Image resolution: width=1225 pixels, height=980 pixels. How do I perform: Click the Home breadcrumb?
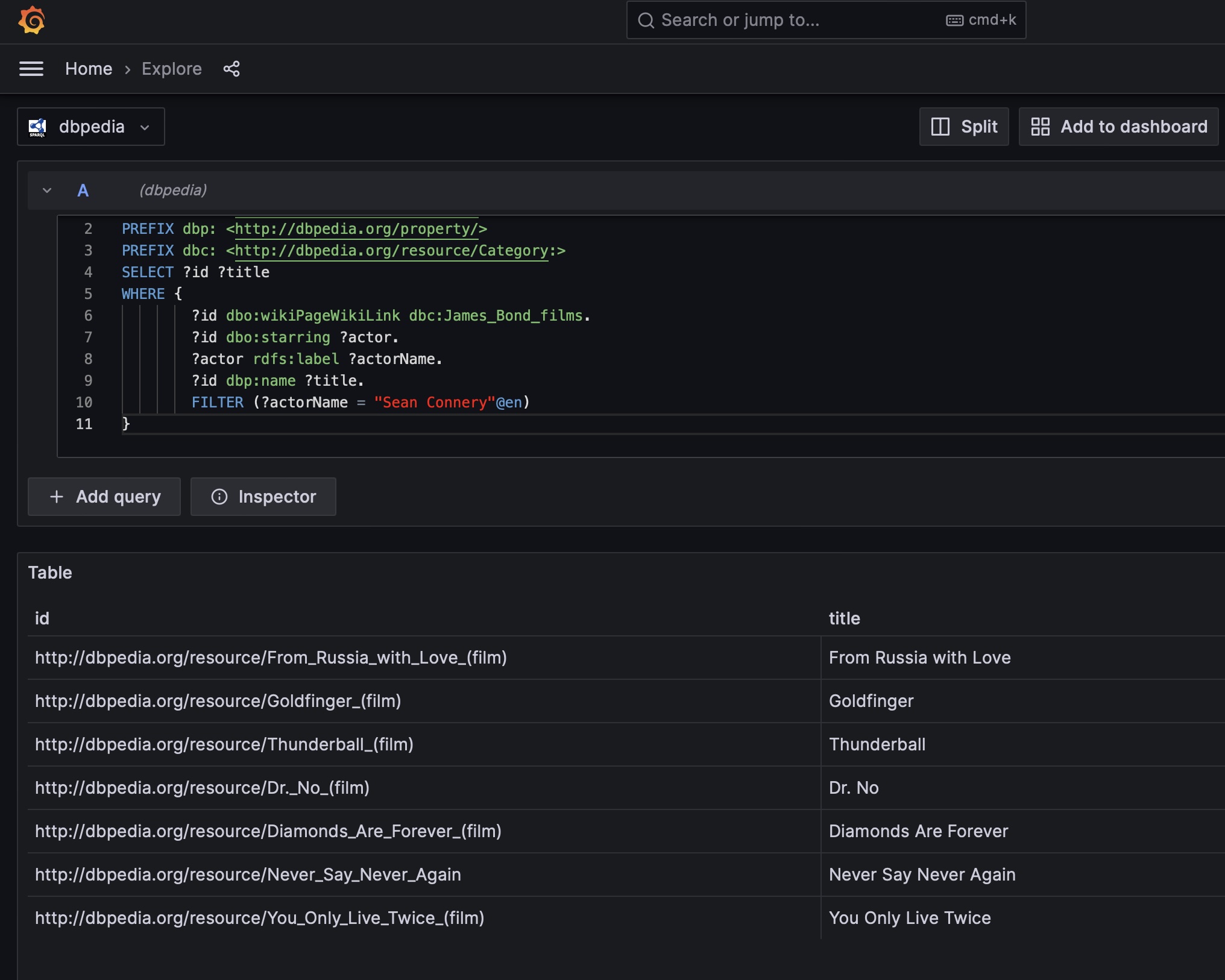pyautogui.click(x=89, y=69)
